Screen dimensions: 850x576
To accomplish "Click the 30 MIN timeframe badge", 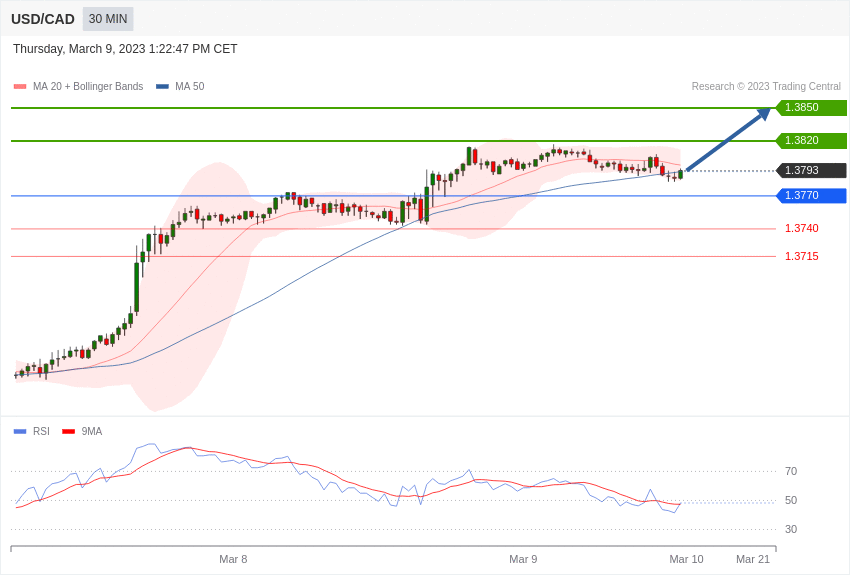I will 108,19.
